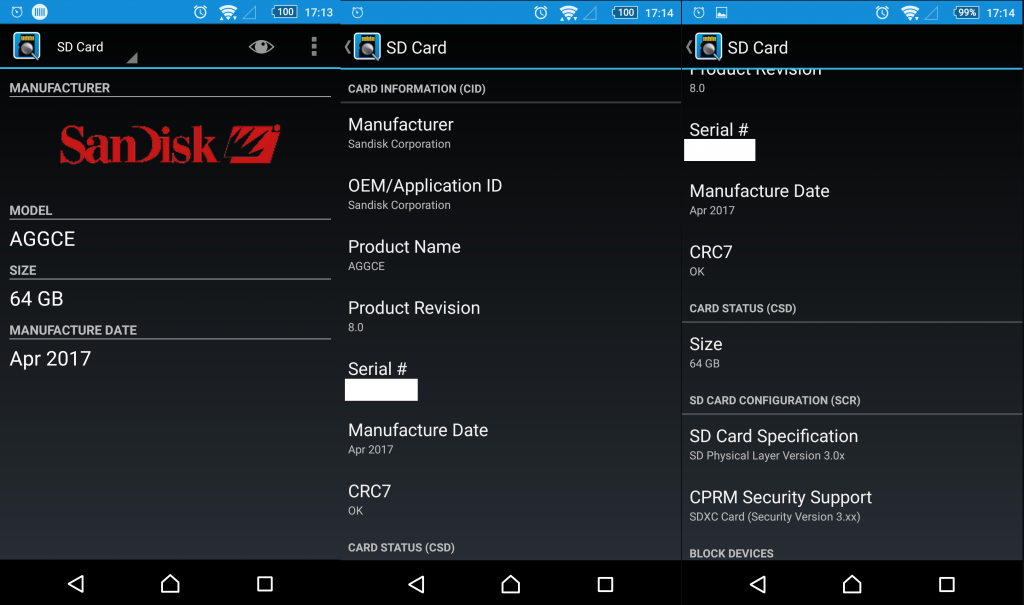Image resolution: width=1024 pixels, height=605 pixels.
Task: Toggle the eye visibility icon in the toolbar
Action: coord(261,46)
